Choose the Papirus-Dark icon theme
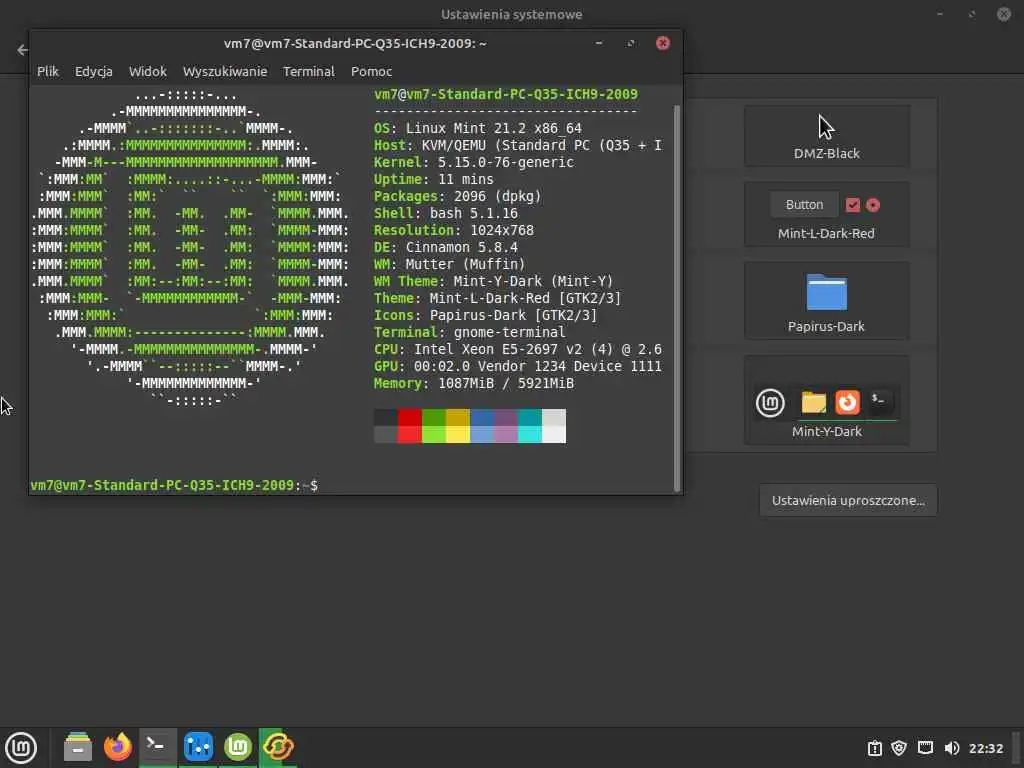Screen dimensions: 1024x768 pyautogui.click(x=826, y=300)
